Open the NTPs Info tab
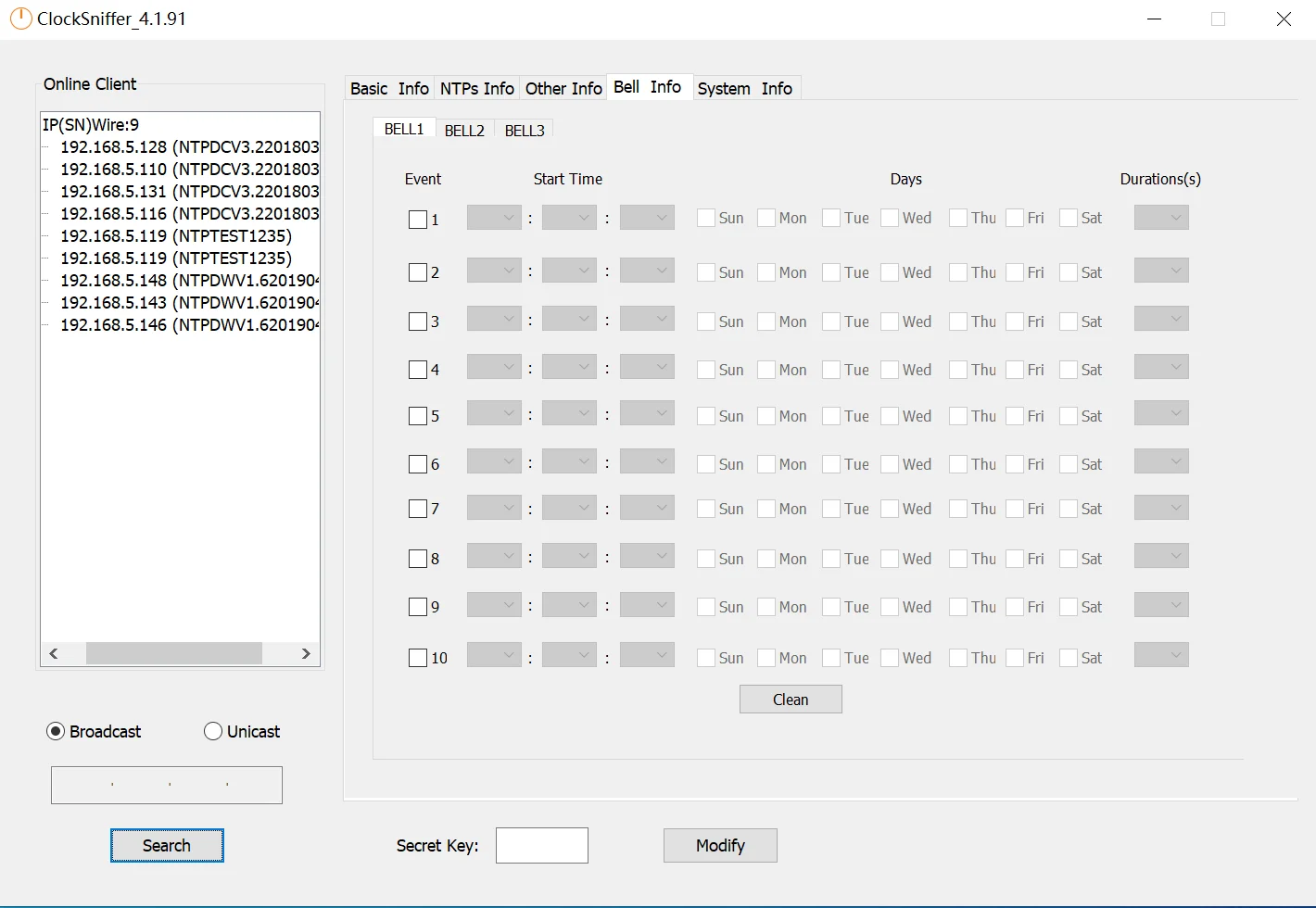Image resolution: width=1316 pixels, height=908 pixels. pos(476,89)
